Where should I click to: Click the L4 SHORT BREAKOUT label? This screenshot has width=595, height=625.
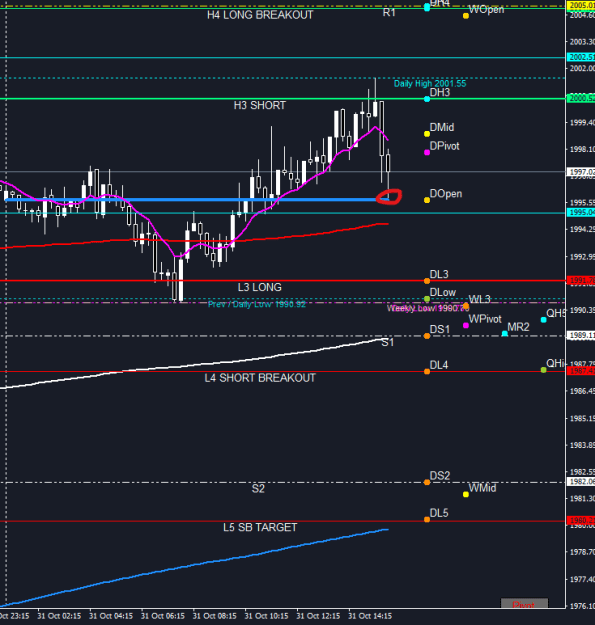[260, 378]
